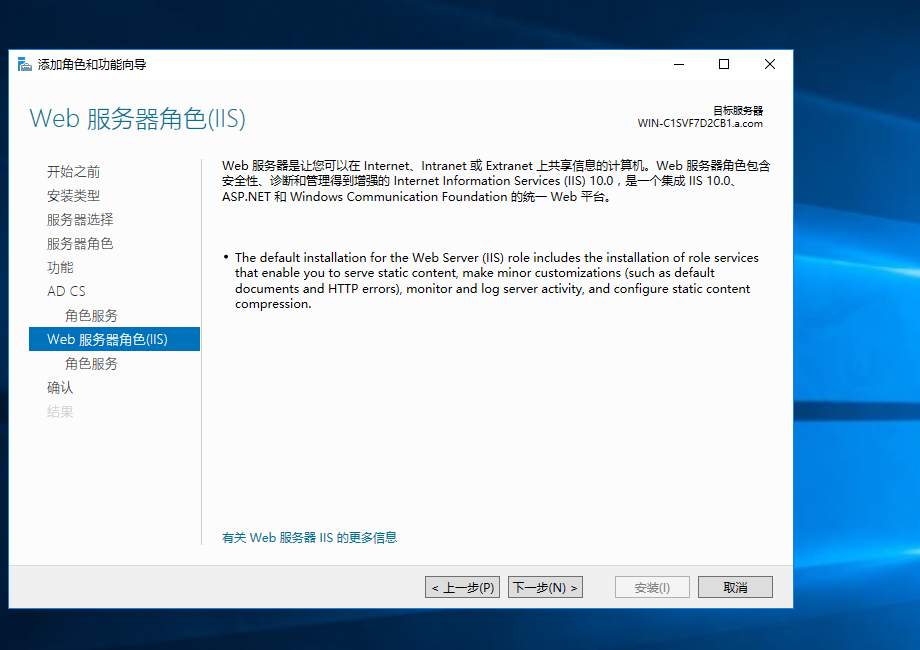The height and width of the screenshot is (650, 920).
Task: Open the AD CS step
Action: pyautogui.click(x=66, y=291)
